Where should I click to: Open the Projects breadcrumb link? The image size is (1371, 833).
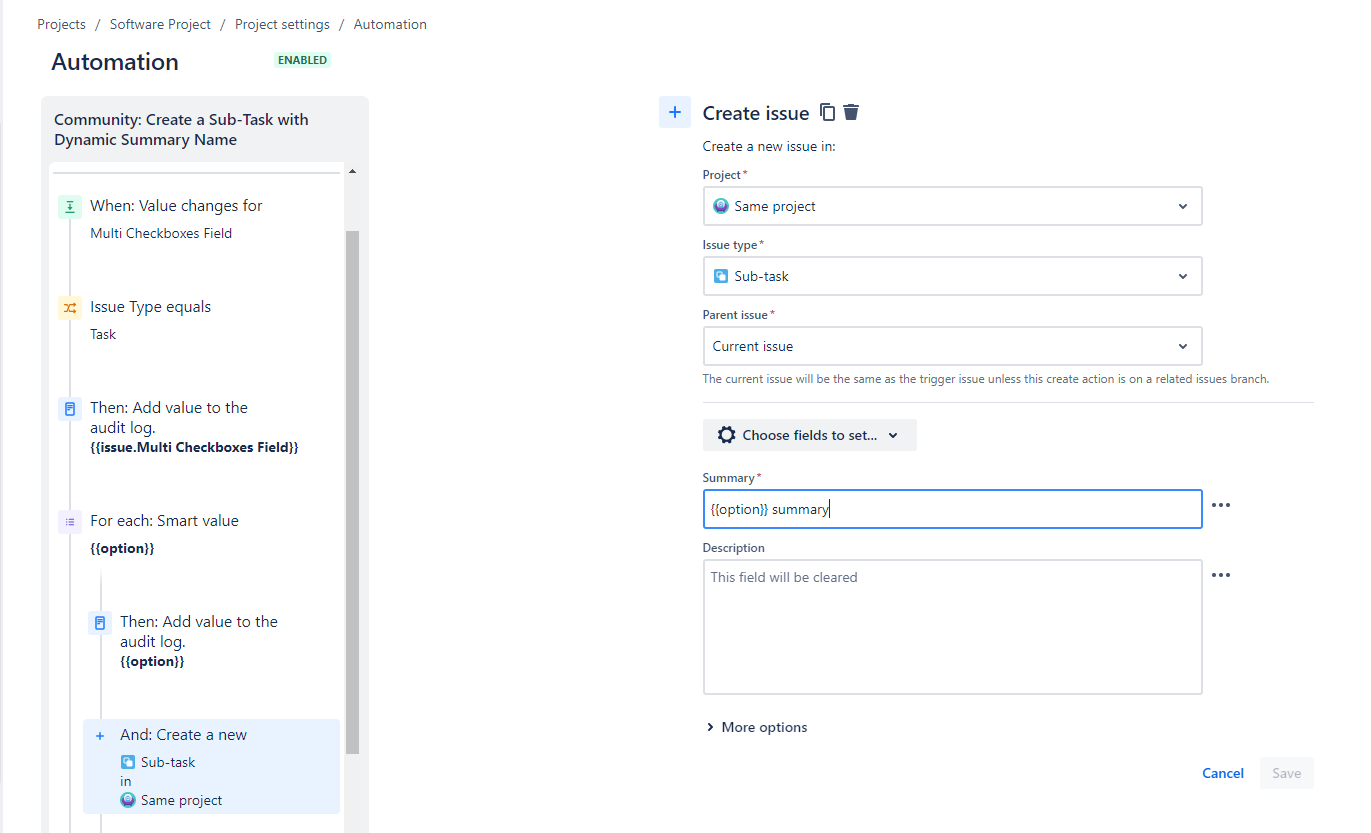[61, 24]
